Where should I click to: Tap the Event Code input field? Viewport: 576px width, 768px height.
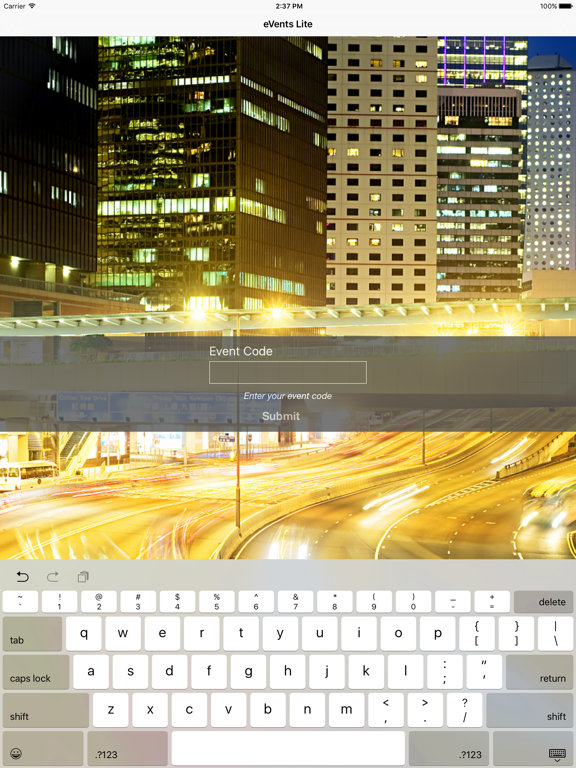click(288, 372)
